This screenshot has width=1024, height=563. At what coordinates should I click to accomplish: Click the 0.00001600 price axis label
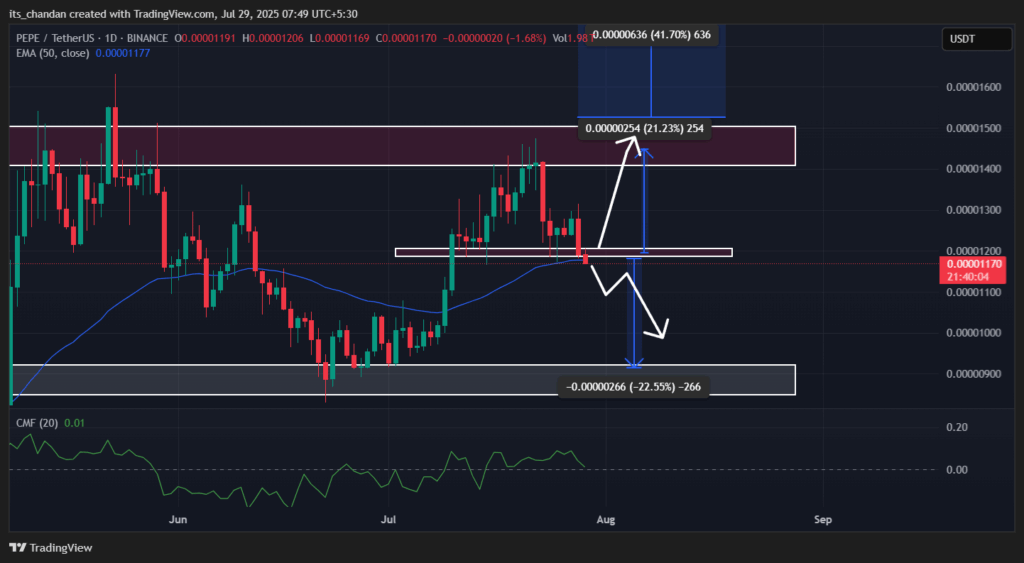point(973,88)
